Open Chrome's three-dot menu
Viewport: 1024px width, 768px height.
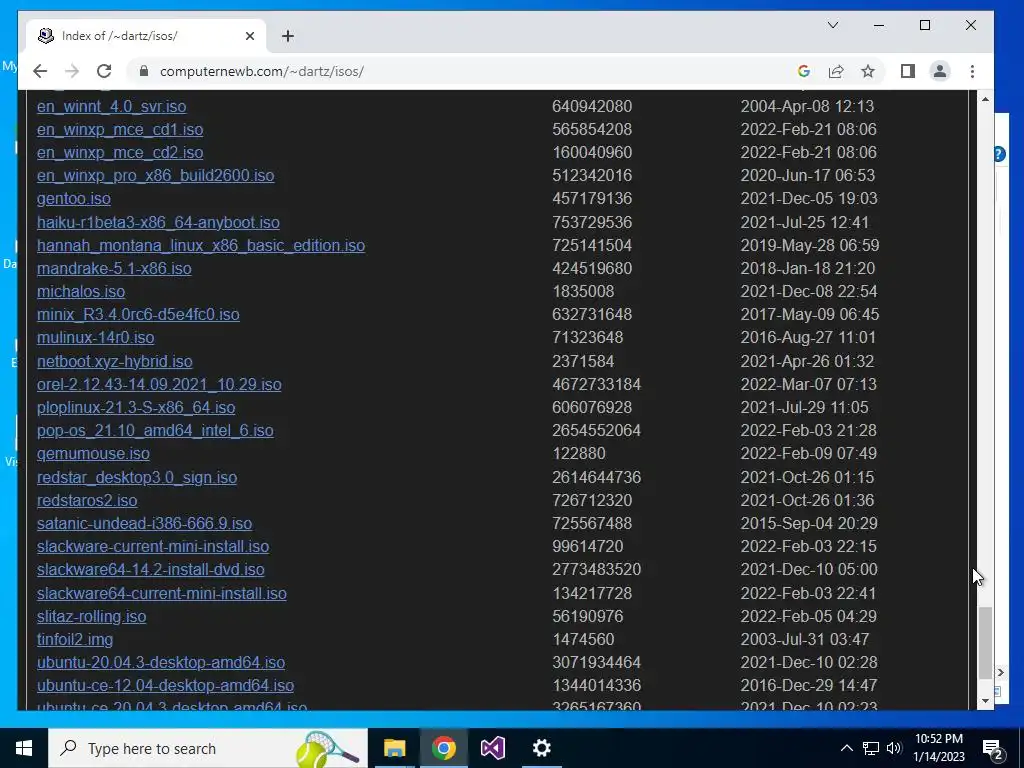(x=972, y=71)
